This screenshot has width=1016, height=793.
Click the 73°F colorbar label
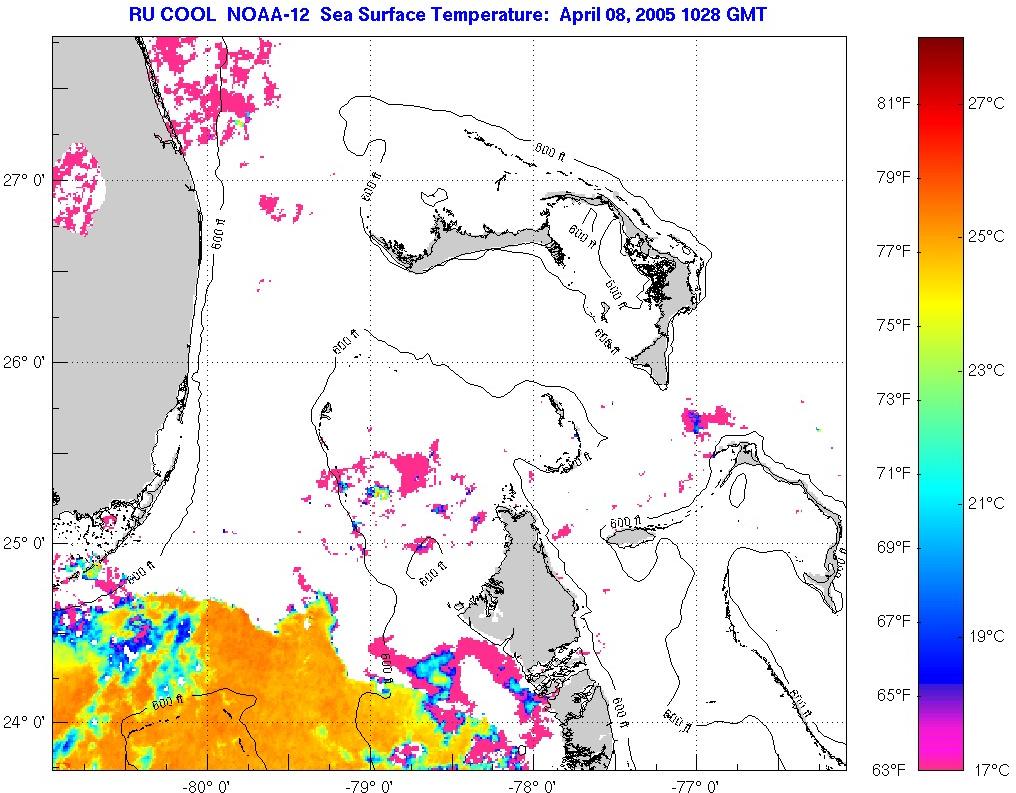pos(894,399)
